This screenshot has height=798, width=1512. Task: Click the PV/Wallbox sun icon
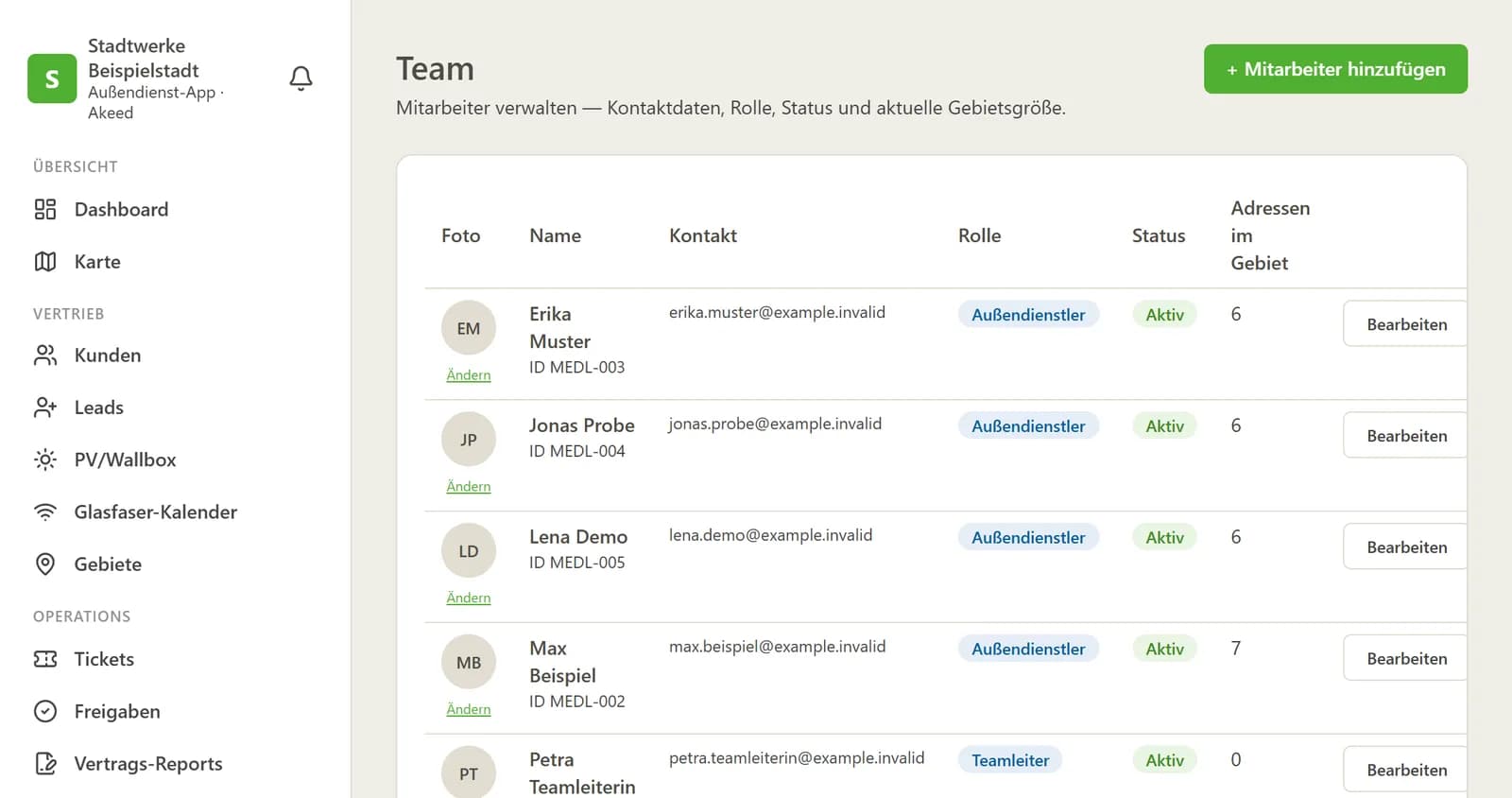click(x=45, y=460)
